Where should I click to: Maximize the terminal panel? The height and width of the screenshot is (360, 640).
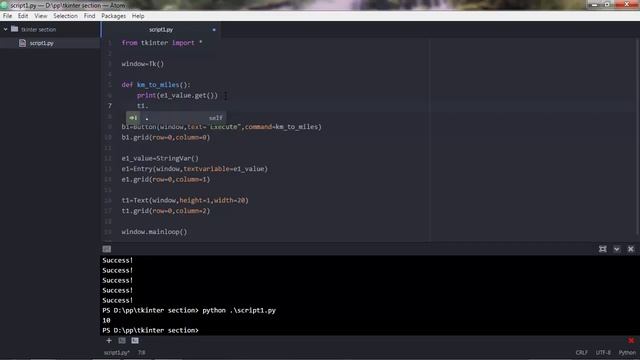(602, 249)
